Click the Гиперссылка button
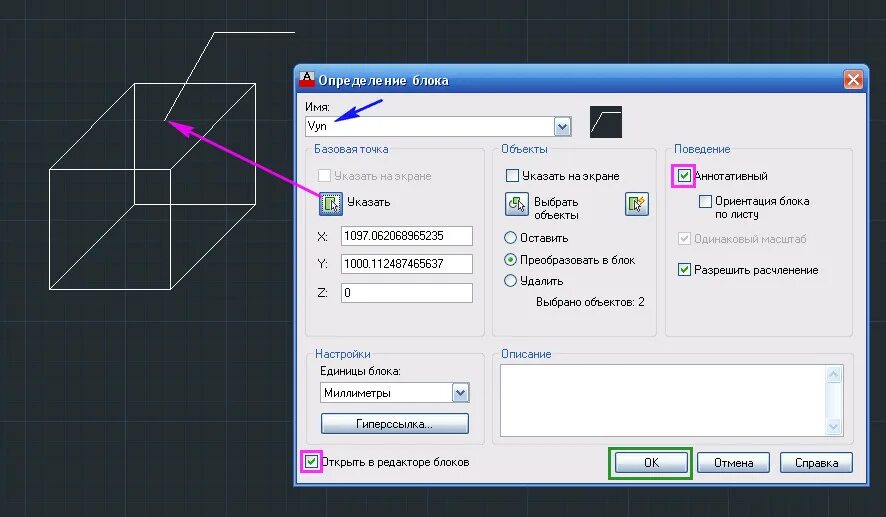Screen dimensions: 886x517 pos(394,424)
